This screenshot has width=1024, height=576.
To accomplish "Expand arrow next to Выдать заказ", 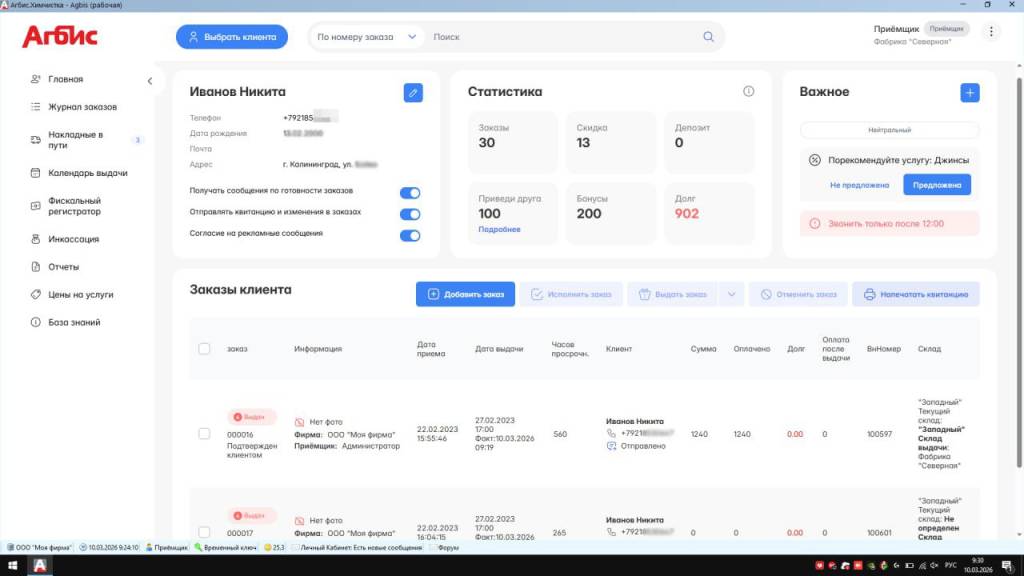I will 731,294.
